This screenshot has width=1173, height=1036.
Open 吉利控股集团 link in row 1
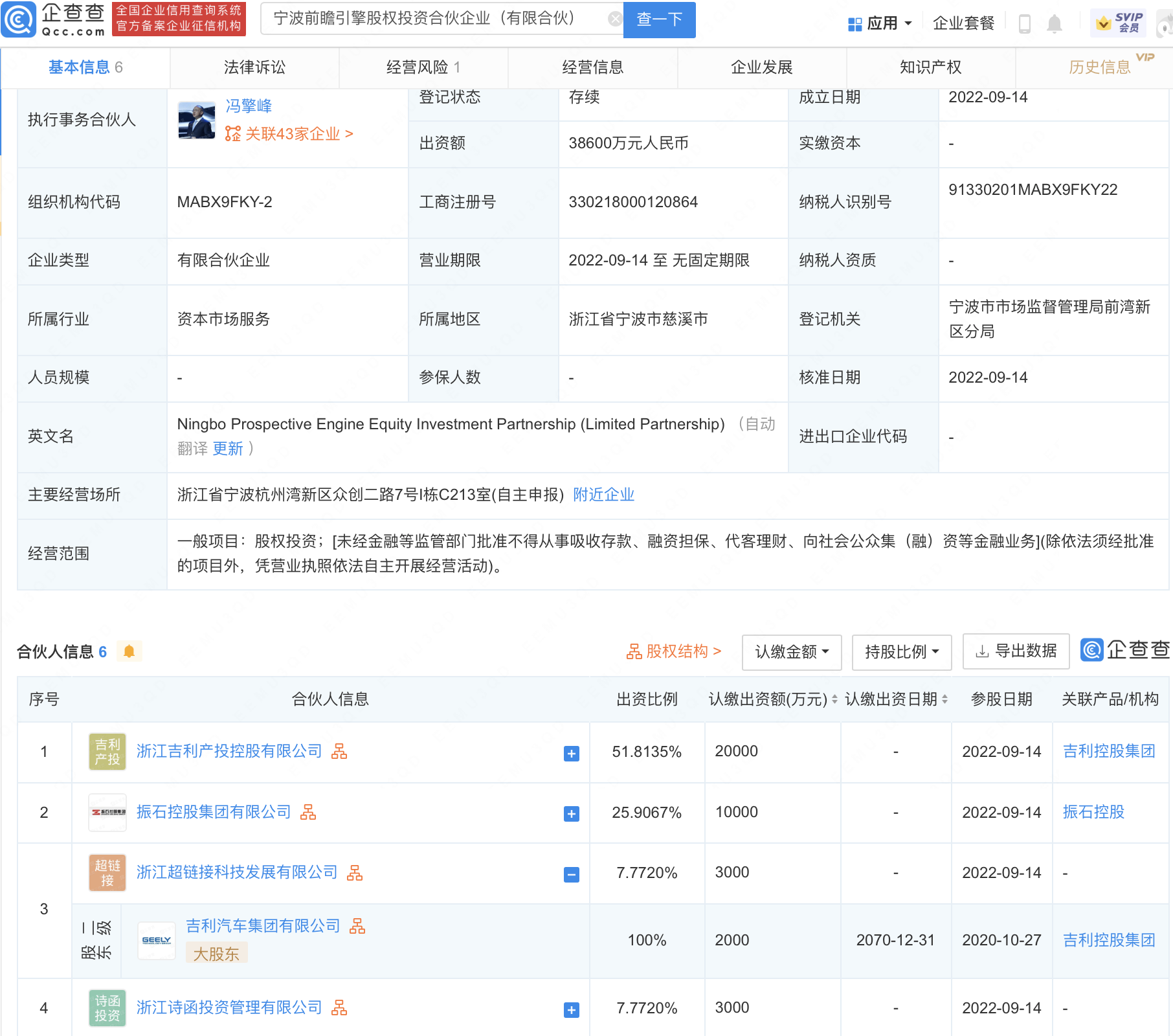[x=1109, y=751]
